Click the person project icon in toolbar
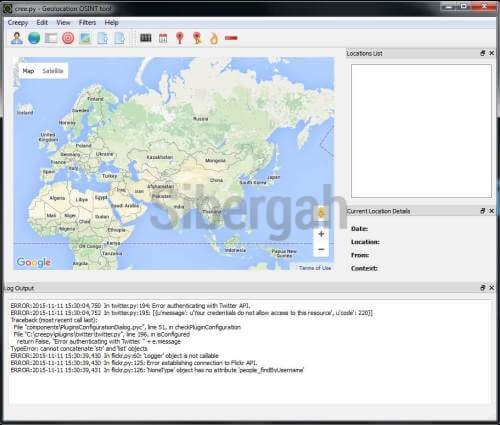The image size is (500, 425). pyautogui.click(x=17, y=38)
